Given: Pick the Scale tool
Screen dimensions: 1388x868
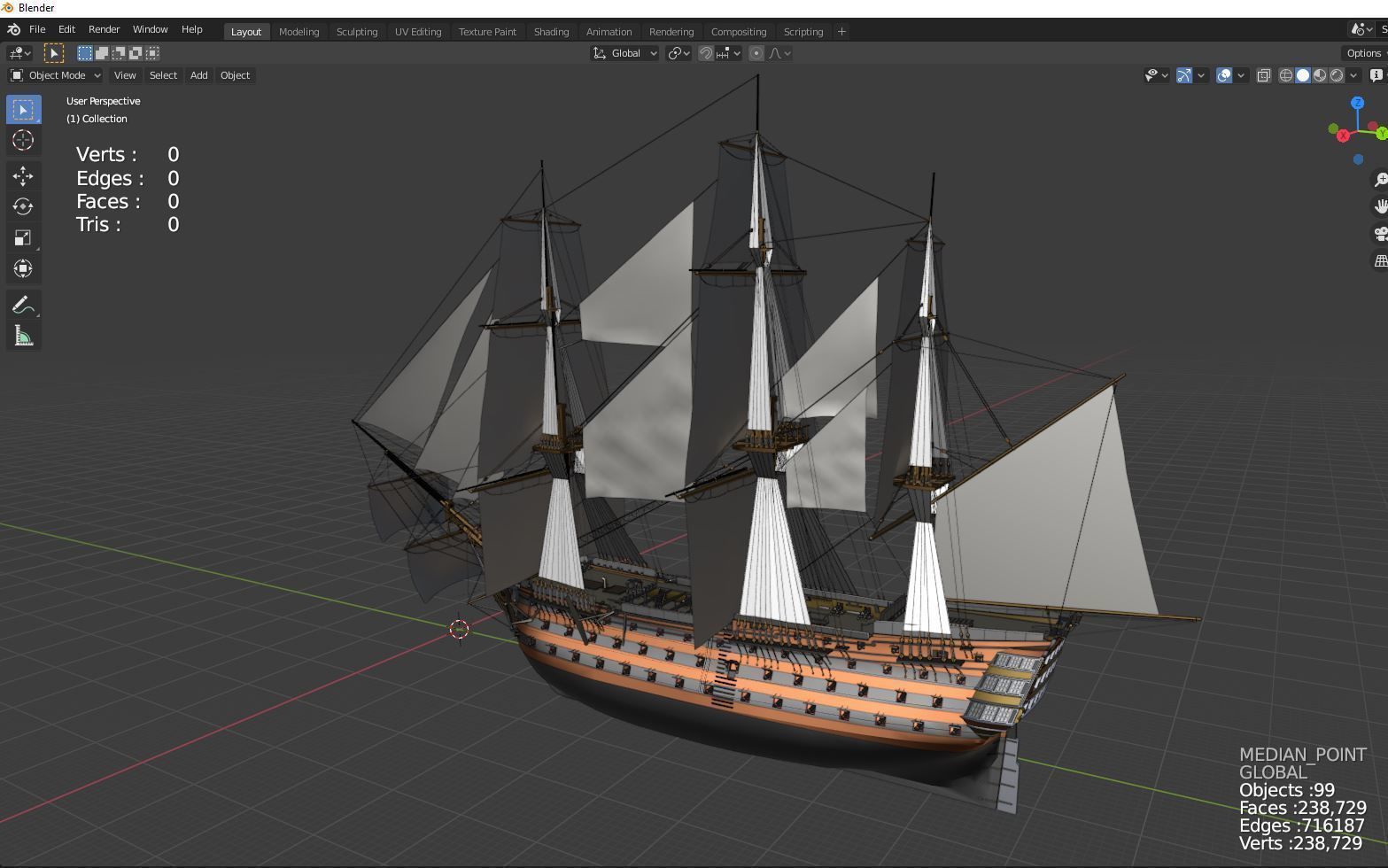Looking at the screenshot, I should tap(23, 237).
